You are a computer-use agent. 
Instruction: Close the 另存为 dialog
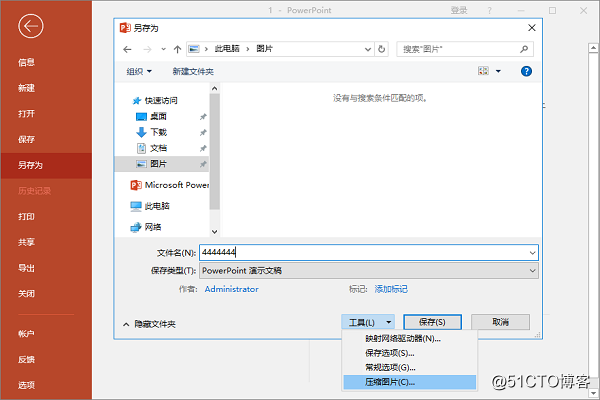tap(532, 28)
